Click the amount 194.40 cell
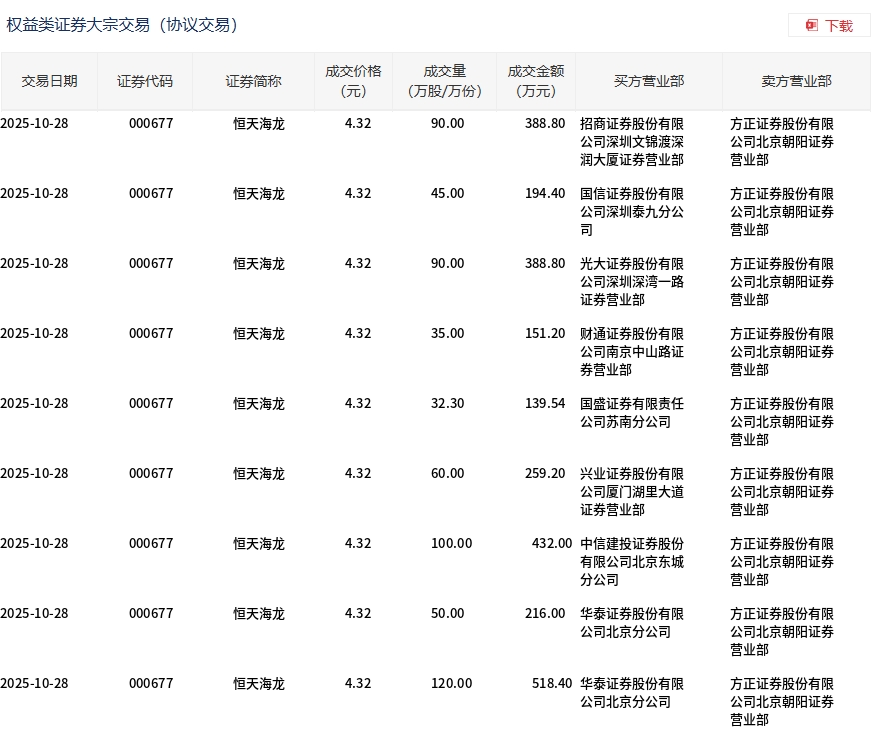 coord(545,194)
